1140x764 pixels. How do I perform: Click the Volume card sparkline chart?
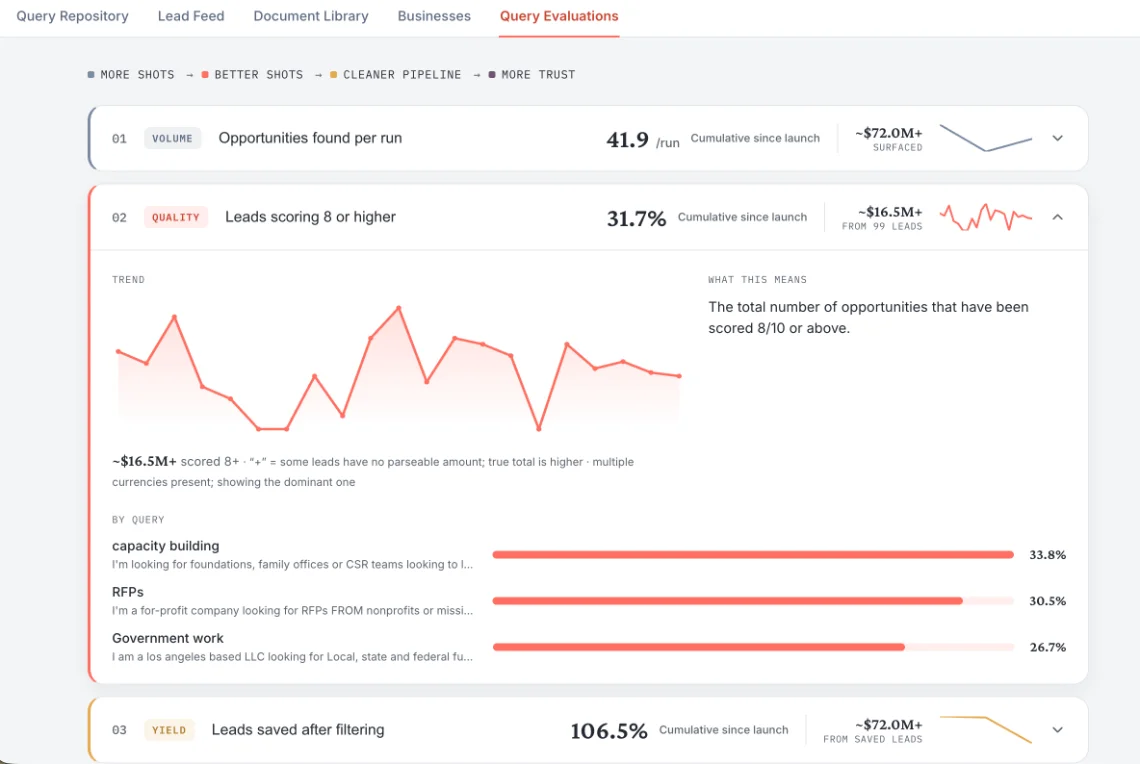pos(986,138)
